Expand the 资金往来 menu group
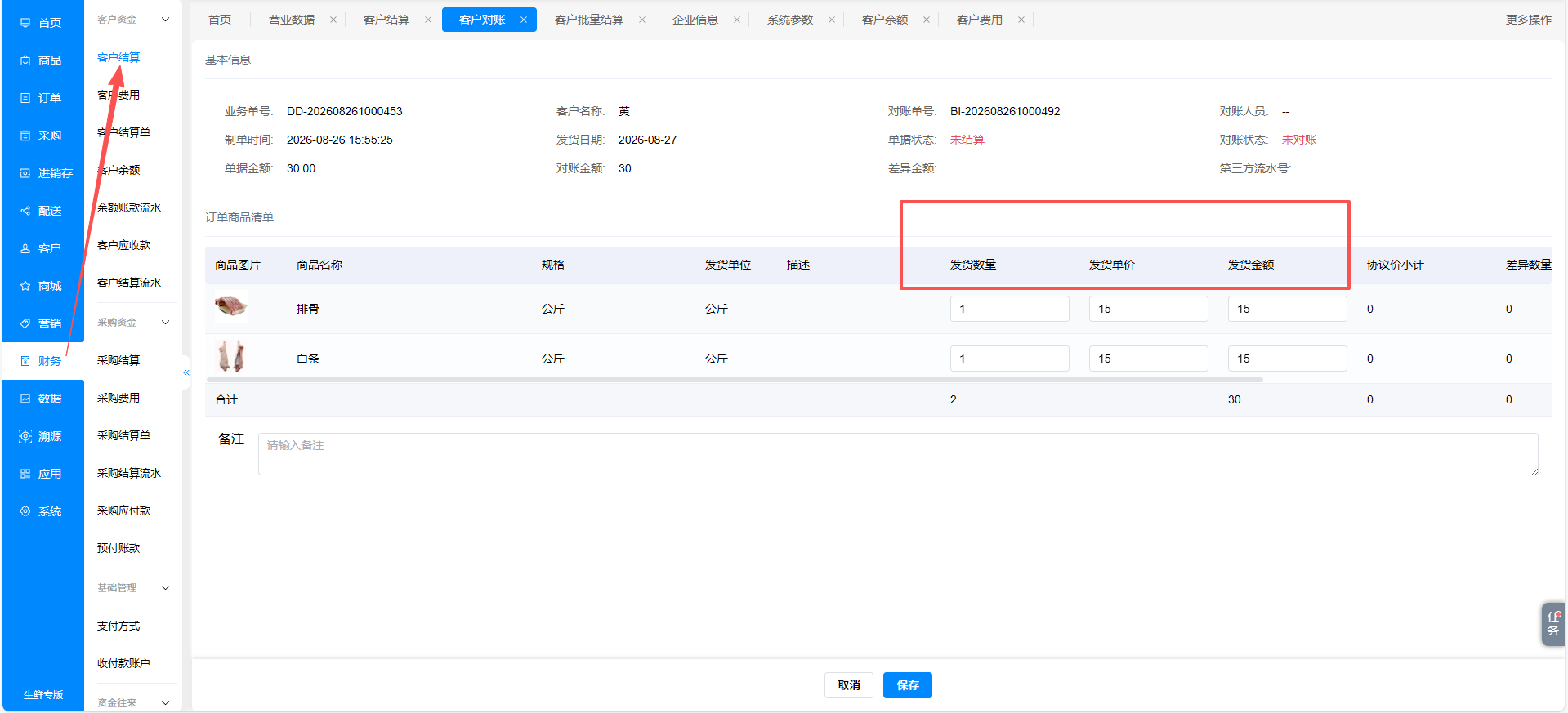The height and width of the screenshot is (713, 1568). pyautogui.click(x=165, y=703)
